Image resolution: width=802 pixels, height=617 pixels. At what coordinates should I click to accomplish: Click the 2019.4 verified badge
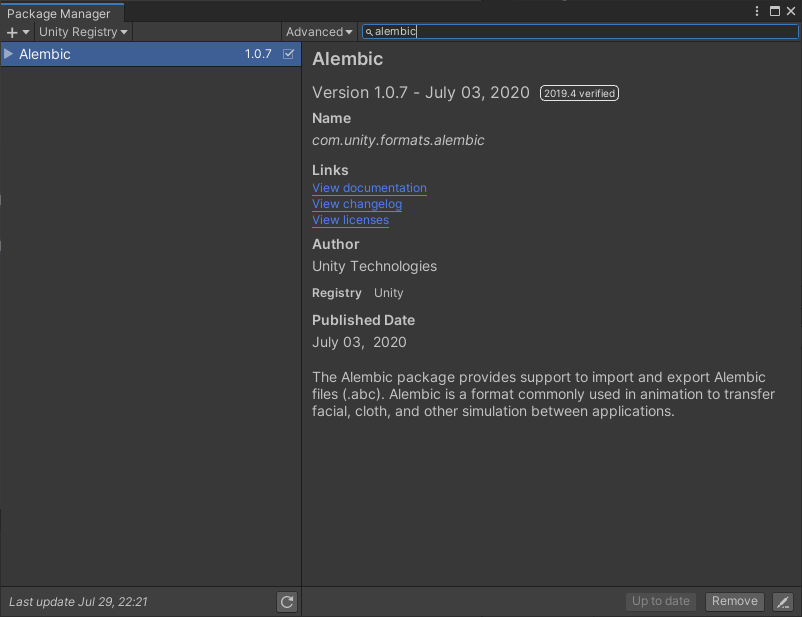click(x=580, y=93)
